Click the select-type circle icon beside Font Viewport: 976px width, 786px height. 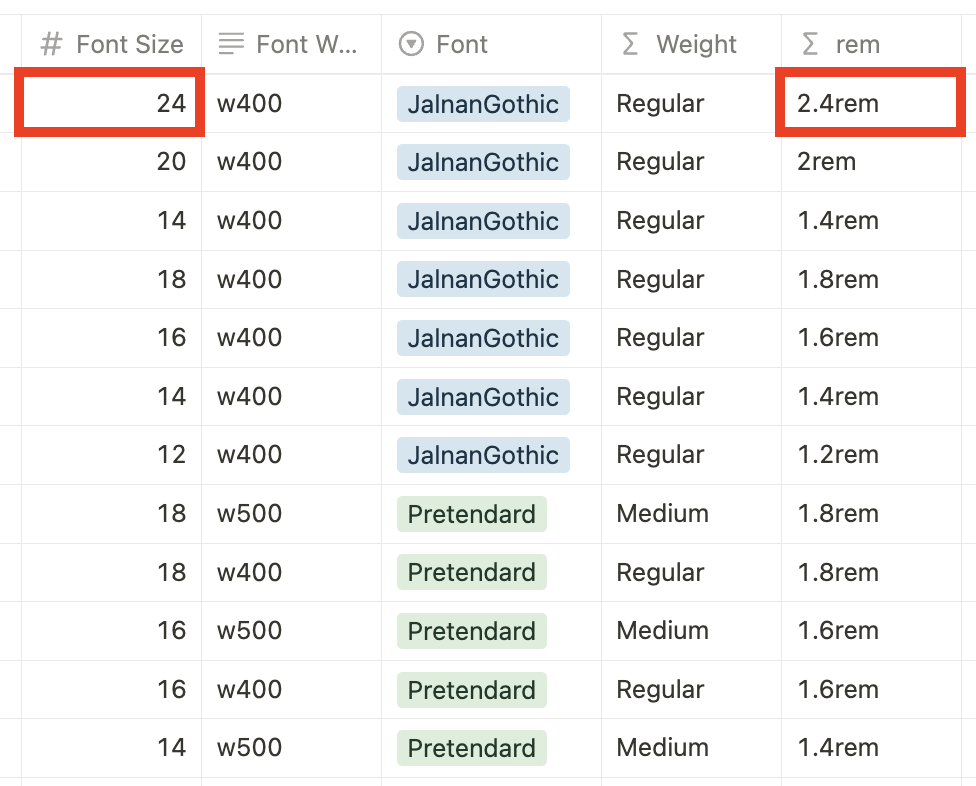point(411,44)
